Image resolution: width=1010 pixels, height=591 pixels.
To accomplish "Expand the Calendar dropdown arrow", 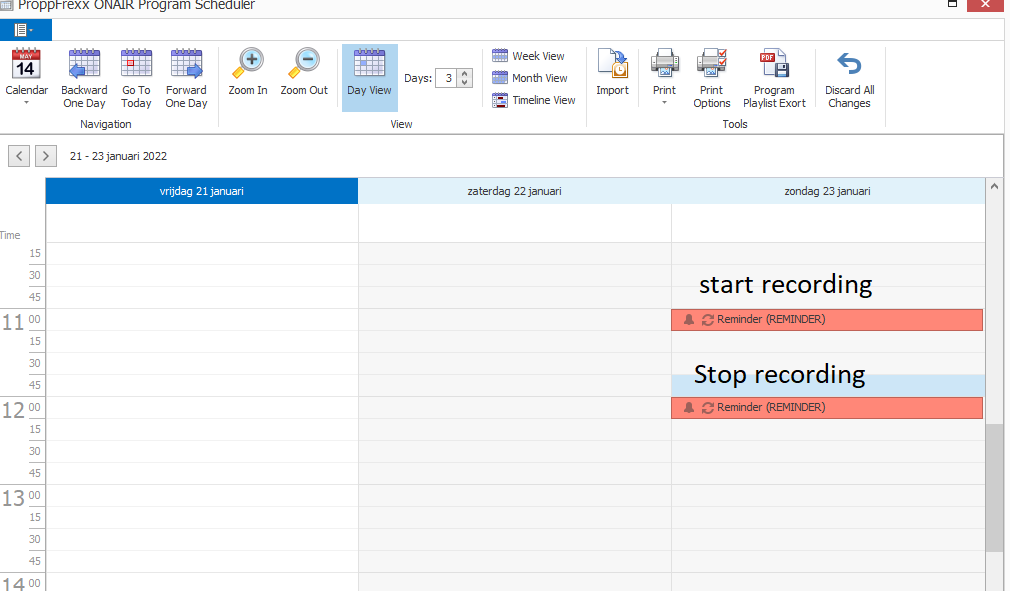I will pos(26,103).
